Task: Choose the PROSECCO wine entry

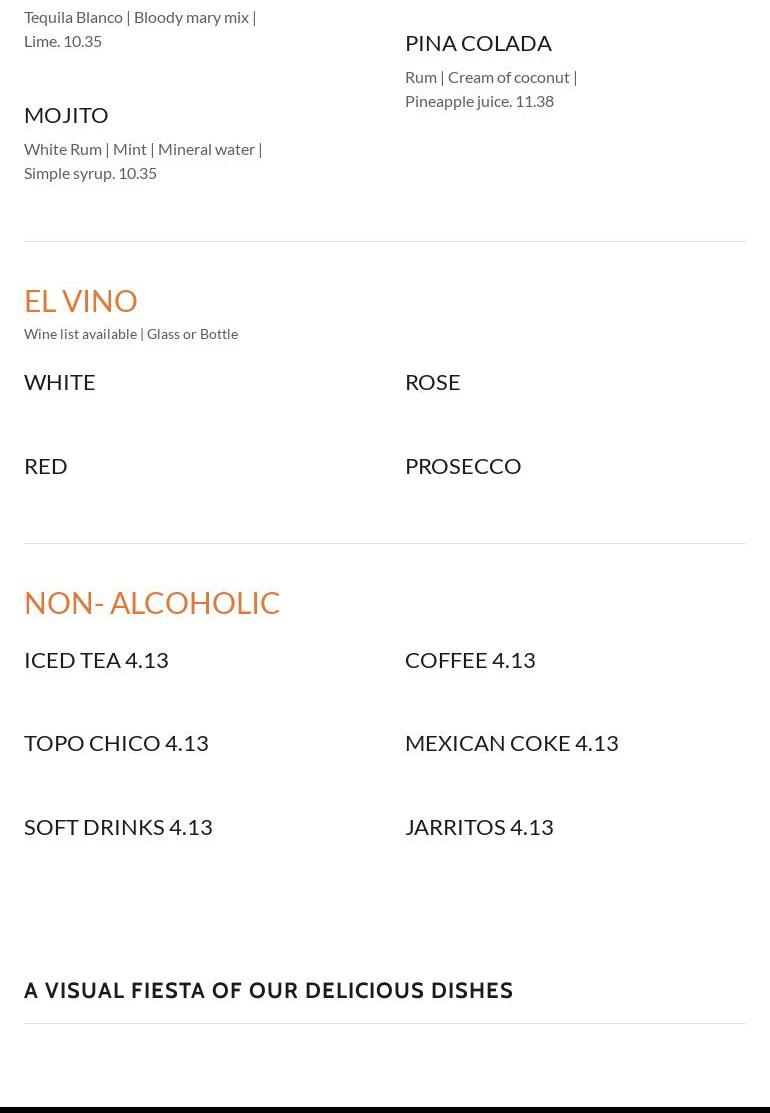Action: pos(463,466)
